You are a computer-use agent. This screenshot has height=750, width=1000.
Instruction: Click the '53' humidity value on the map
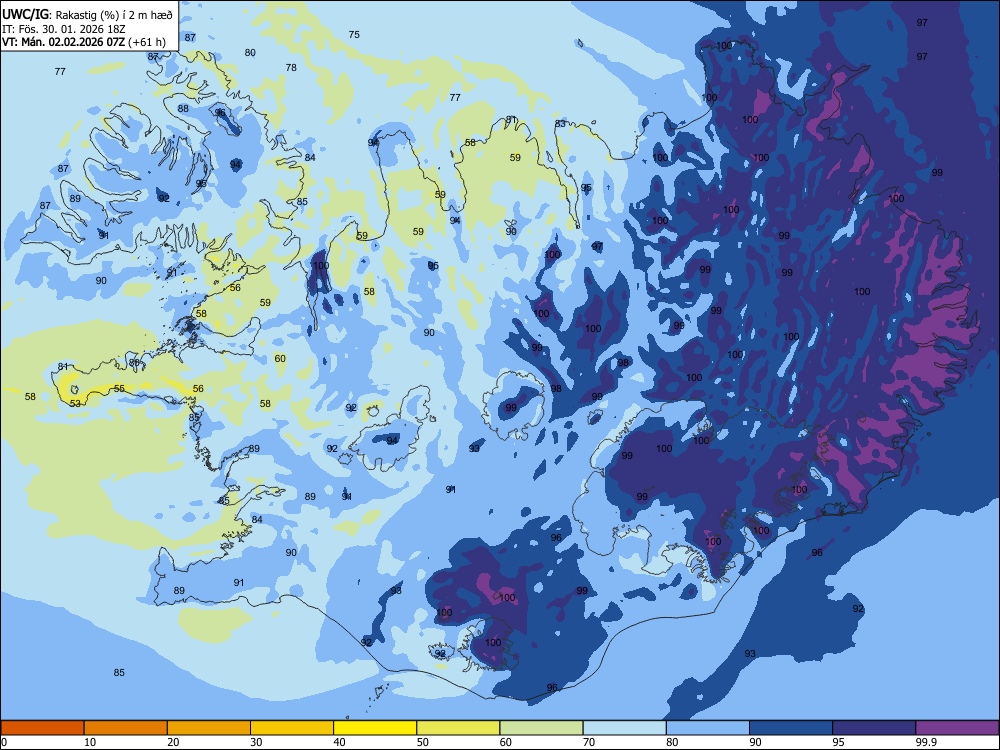75,404
